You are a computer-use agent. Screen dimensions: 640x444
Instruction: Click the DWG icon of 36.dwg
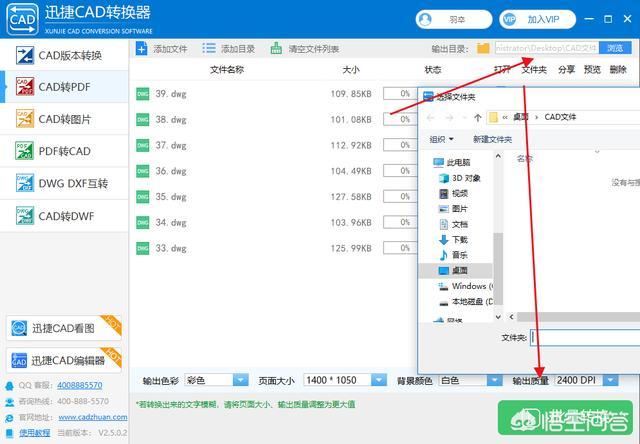[x=142, y=171]
